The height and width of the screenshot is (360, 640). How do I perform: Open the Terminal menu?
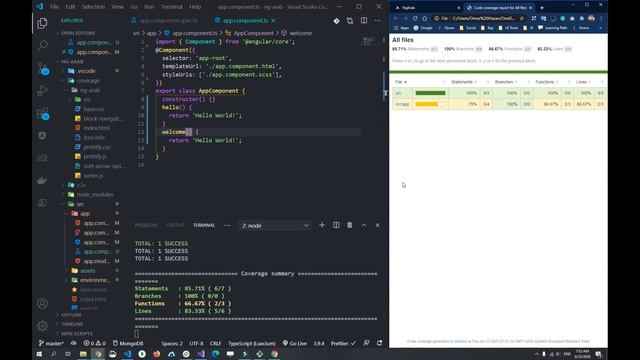pos(171,7)
